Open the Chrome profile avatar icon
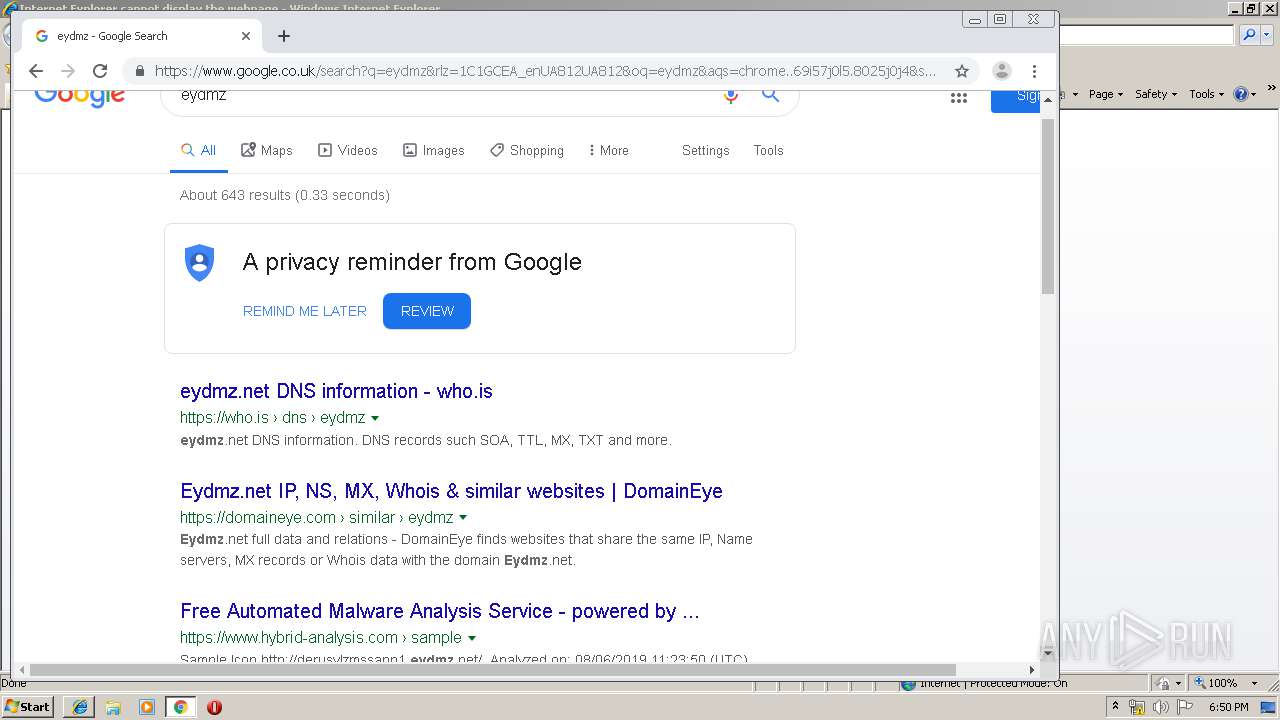 (1001, 71)
